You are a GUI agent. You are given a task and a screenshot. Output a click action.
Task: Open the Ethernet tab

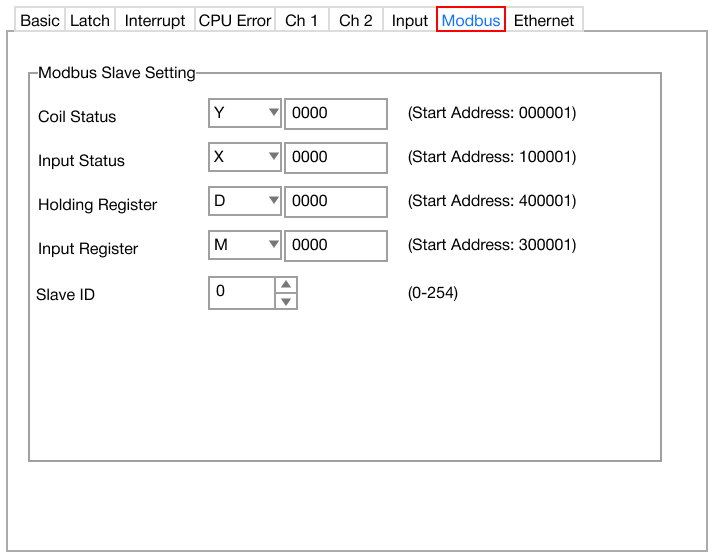(x=544, y=20)
